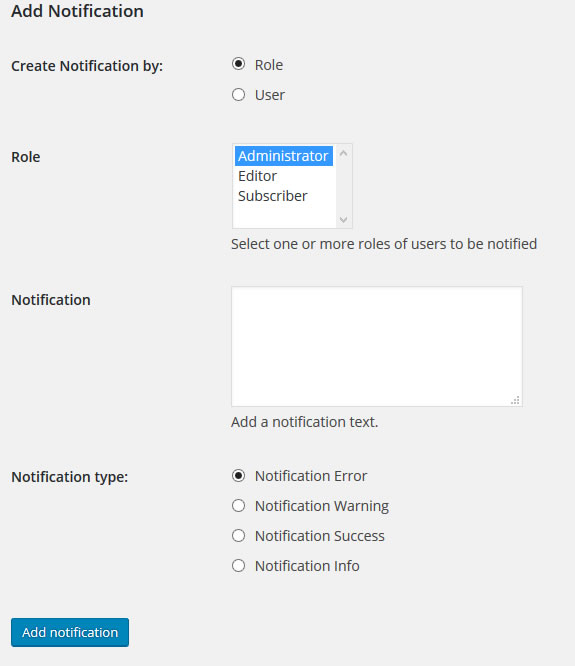The height and width of the screenshot is (666, 575).
Task: Select Editor in the Role list
Action: [284, 176]
